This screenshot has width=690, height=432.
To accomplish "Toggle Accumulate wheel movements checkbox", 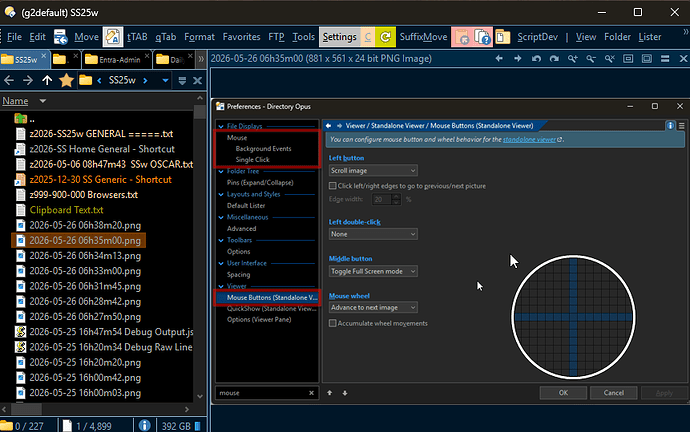I will (333, 323).
